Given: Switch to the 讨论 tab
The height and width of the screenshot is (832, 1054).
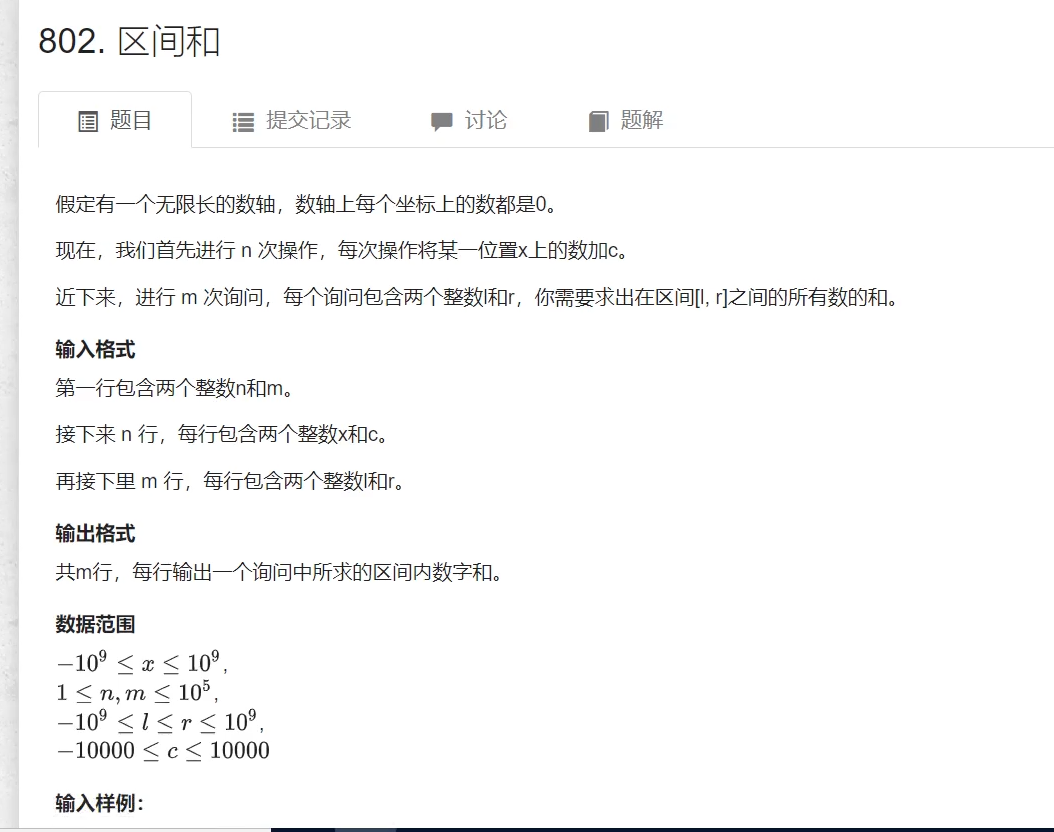Looking at the screenshot, I should coord(469,120).
